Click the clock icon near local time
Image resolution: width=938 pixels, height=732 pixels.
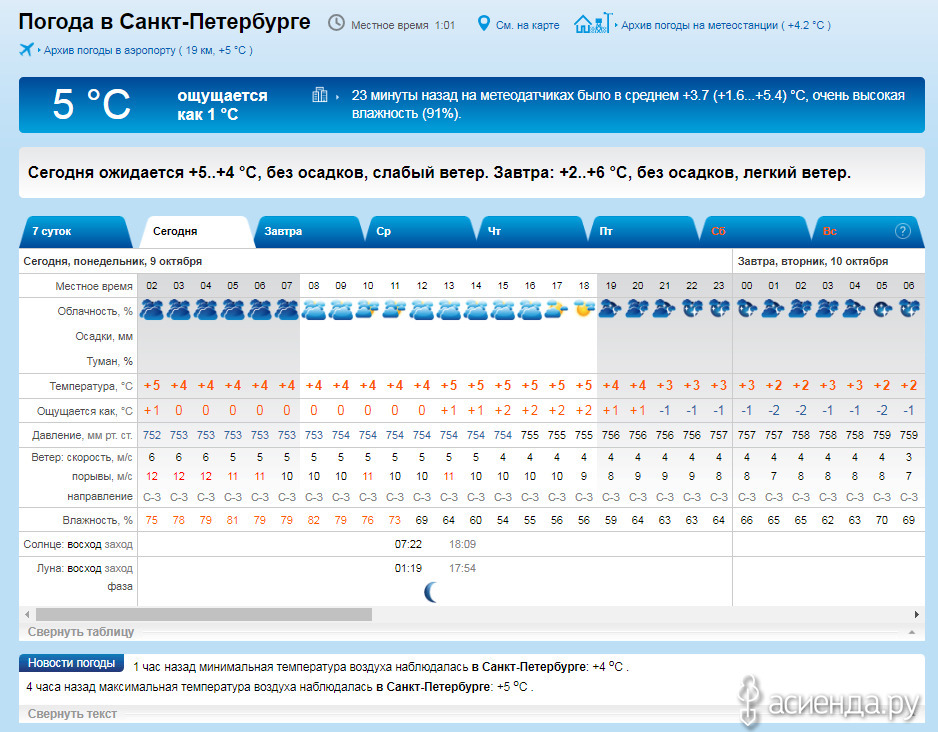336,23
